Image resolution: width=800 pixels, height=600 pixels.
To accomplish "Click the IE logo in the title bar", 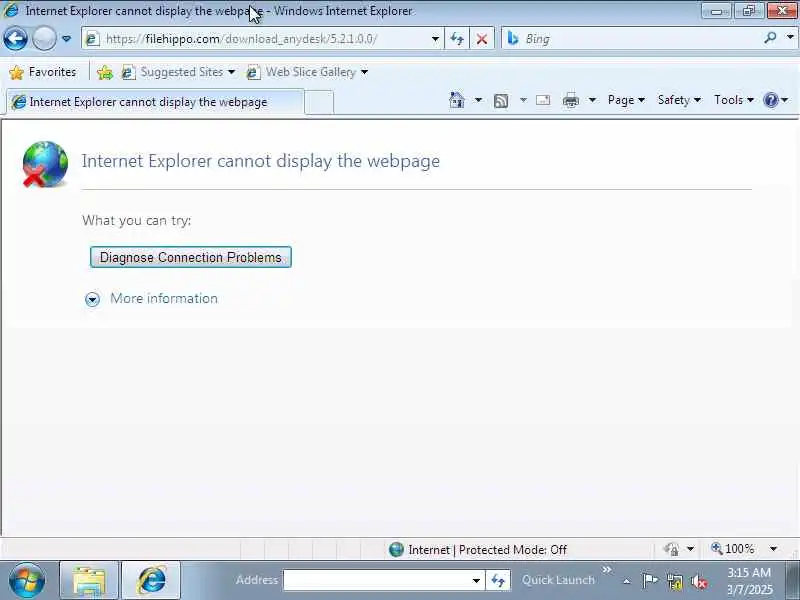I will coord(11,10).
